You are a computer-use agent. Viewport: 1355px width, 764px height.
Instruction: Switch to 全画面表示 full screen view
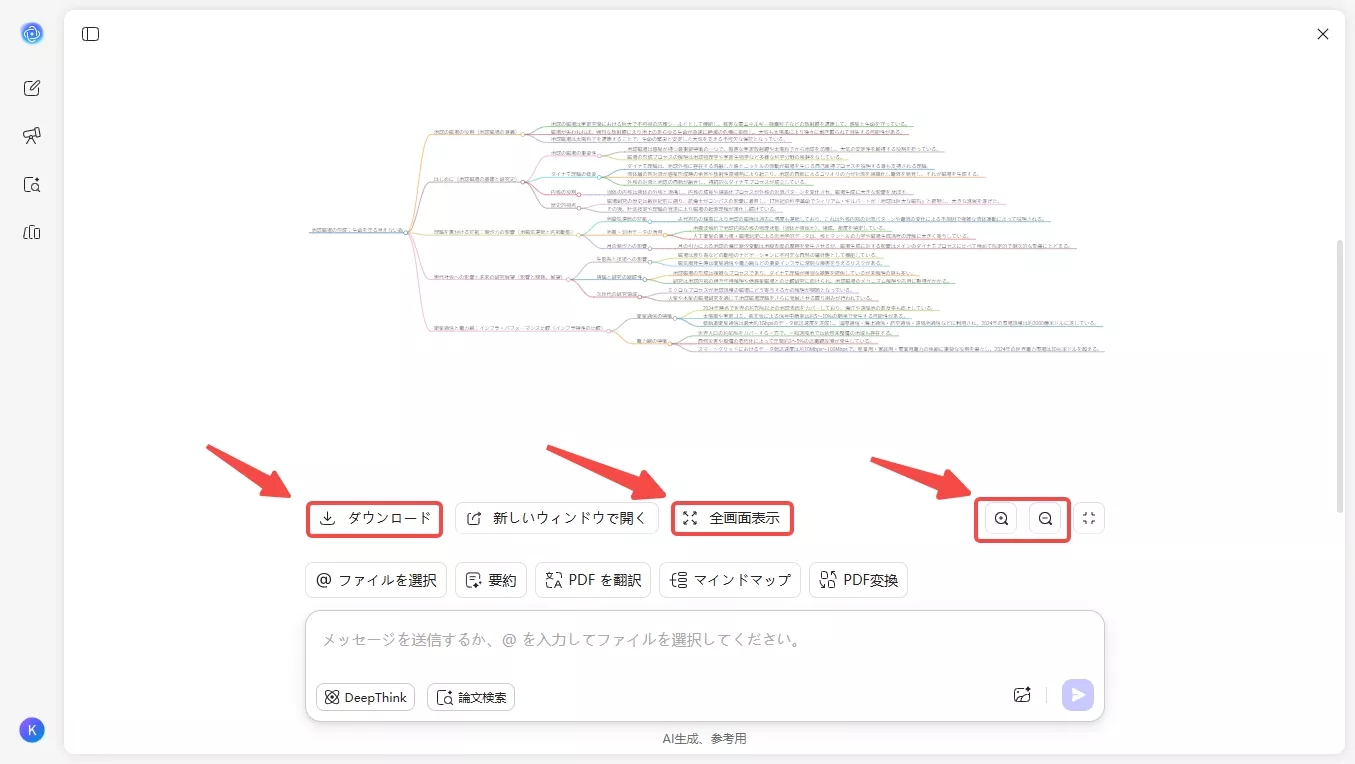(x=732, y=518)
